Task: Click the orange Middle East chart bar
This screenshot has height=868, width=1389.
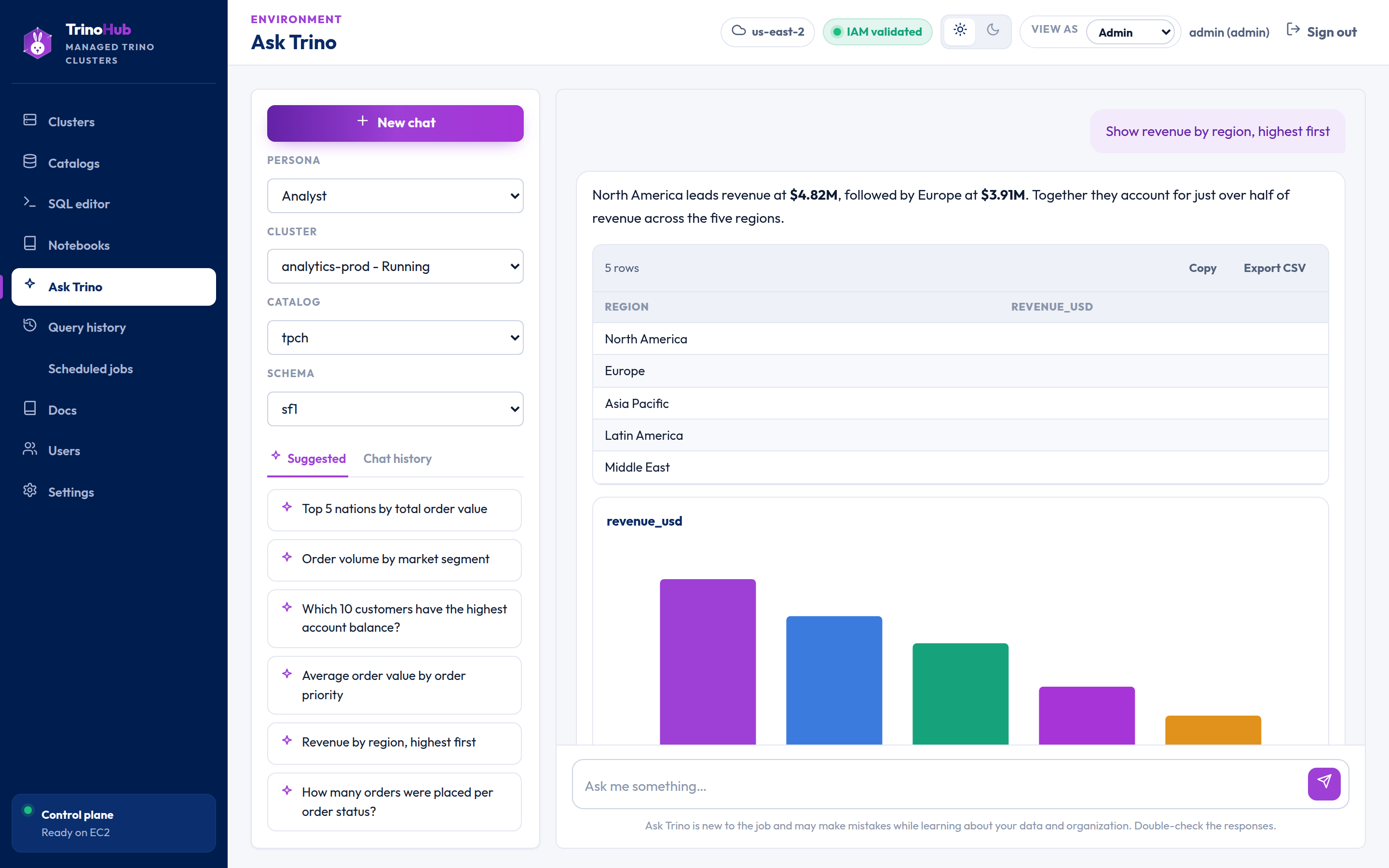Action: (1213, 730)
